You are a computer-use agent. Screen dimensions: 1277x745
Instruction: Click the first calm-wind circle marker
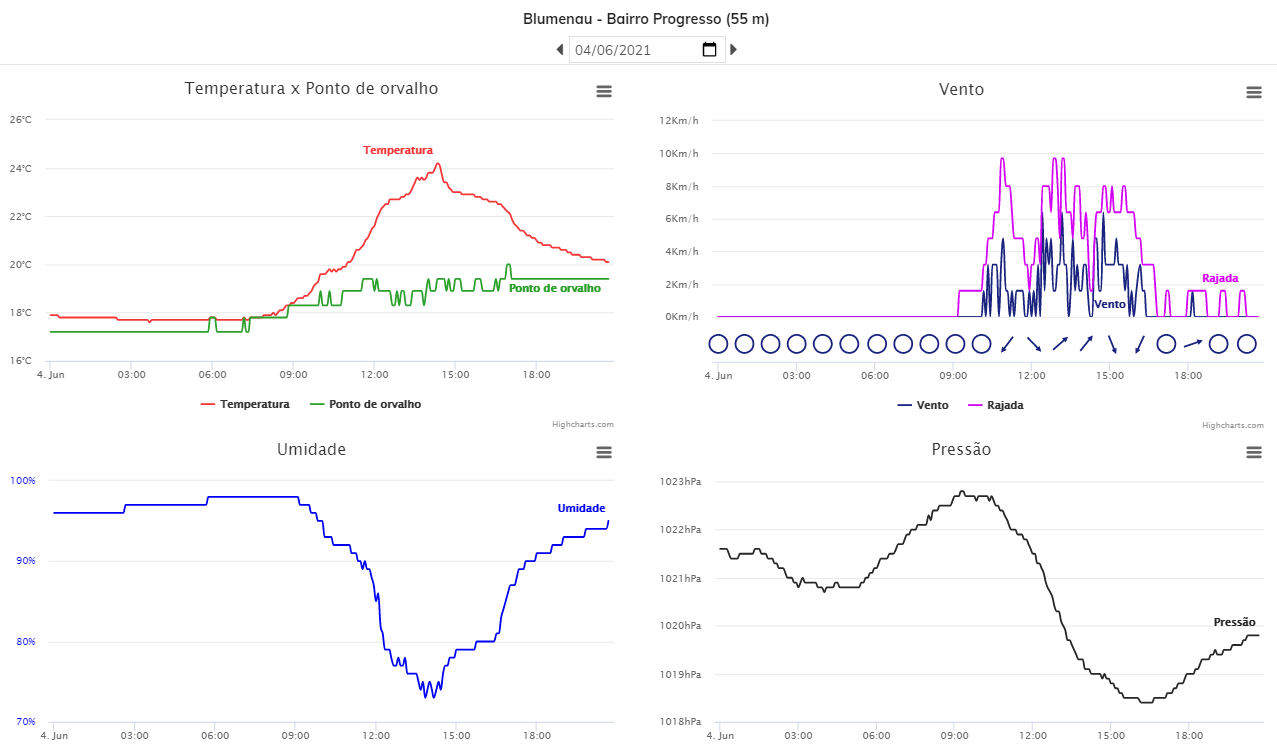click(x=718, y=344)
